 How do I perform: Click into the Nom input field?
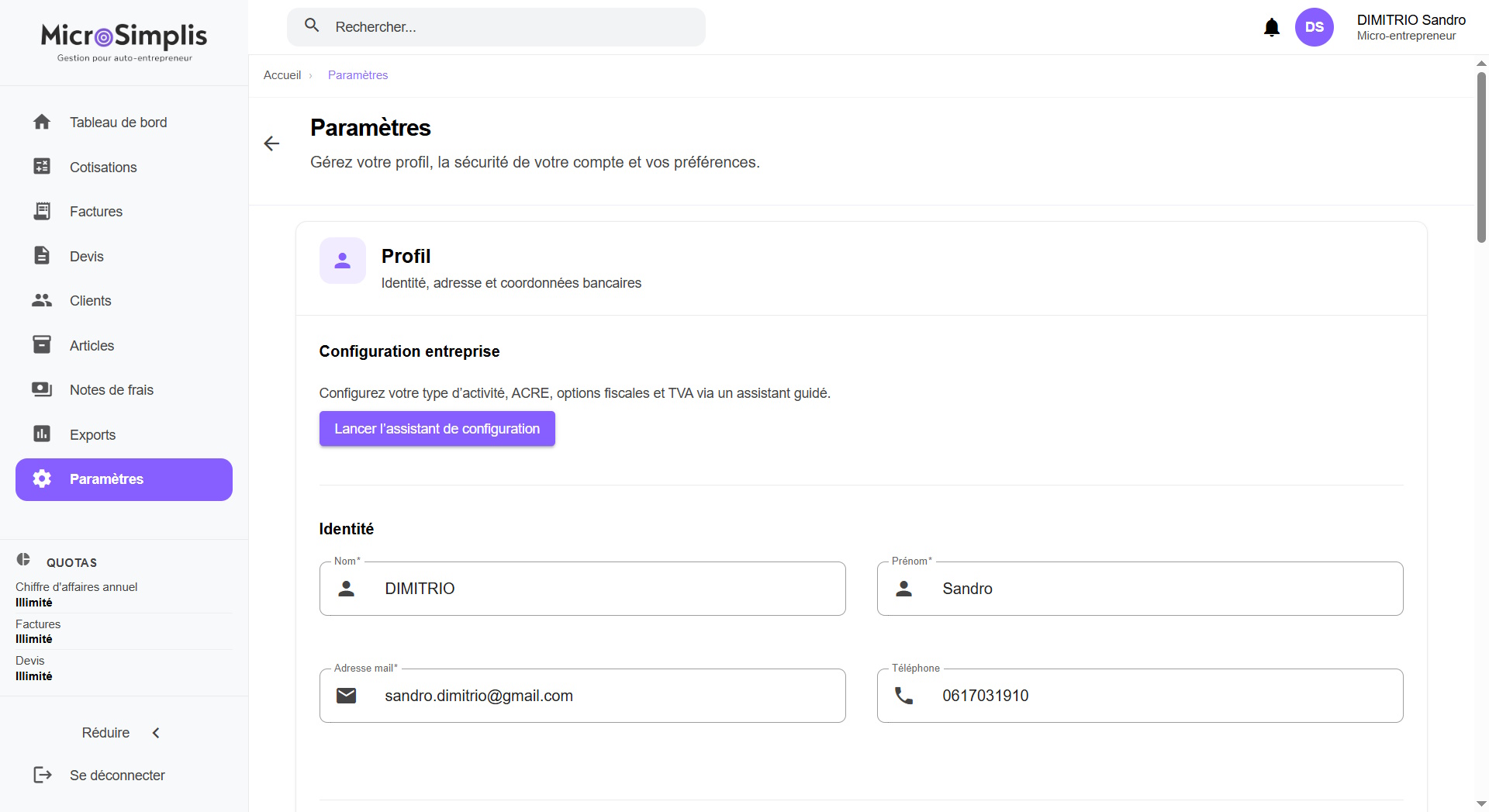(582, 589)
